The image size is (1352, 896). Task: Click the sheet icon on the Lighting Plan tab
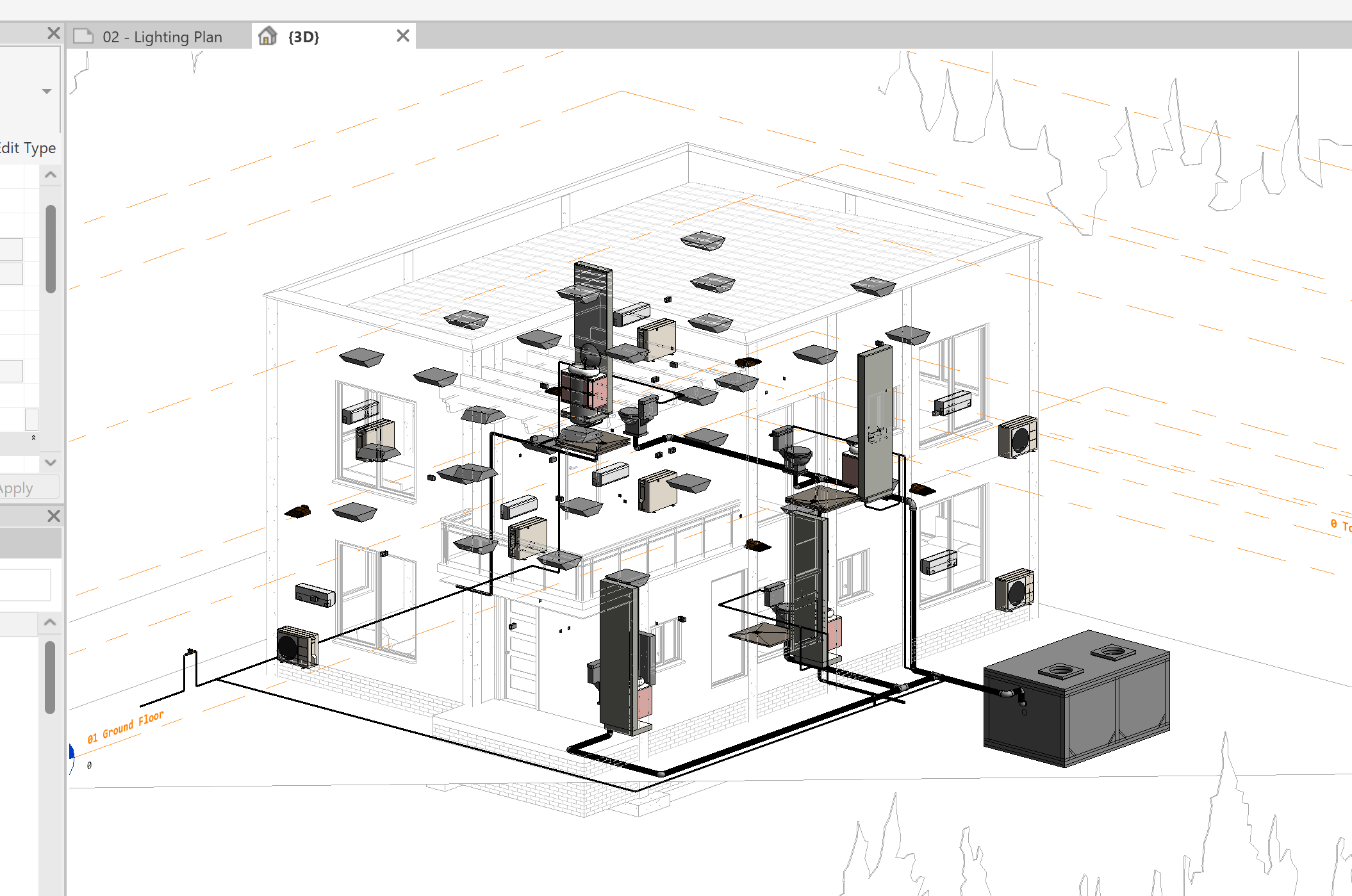83,36
